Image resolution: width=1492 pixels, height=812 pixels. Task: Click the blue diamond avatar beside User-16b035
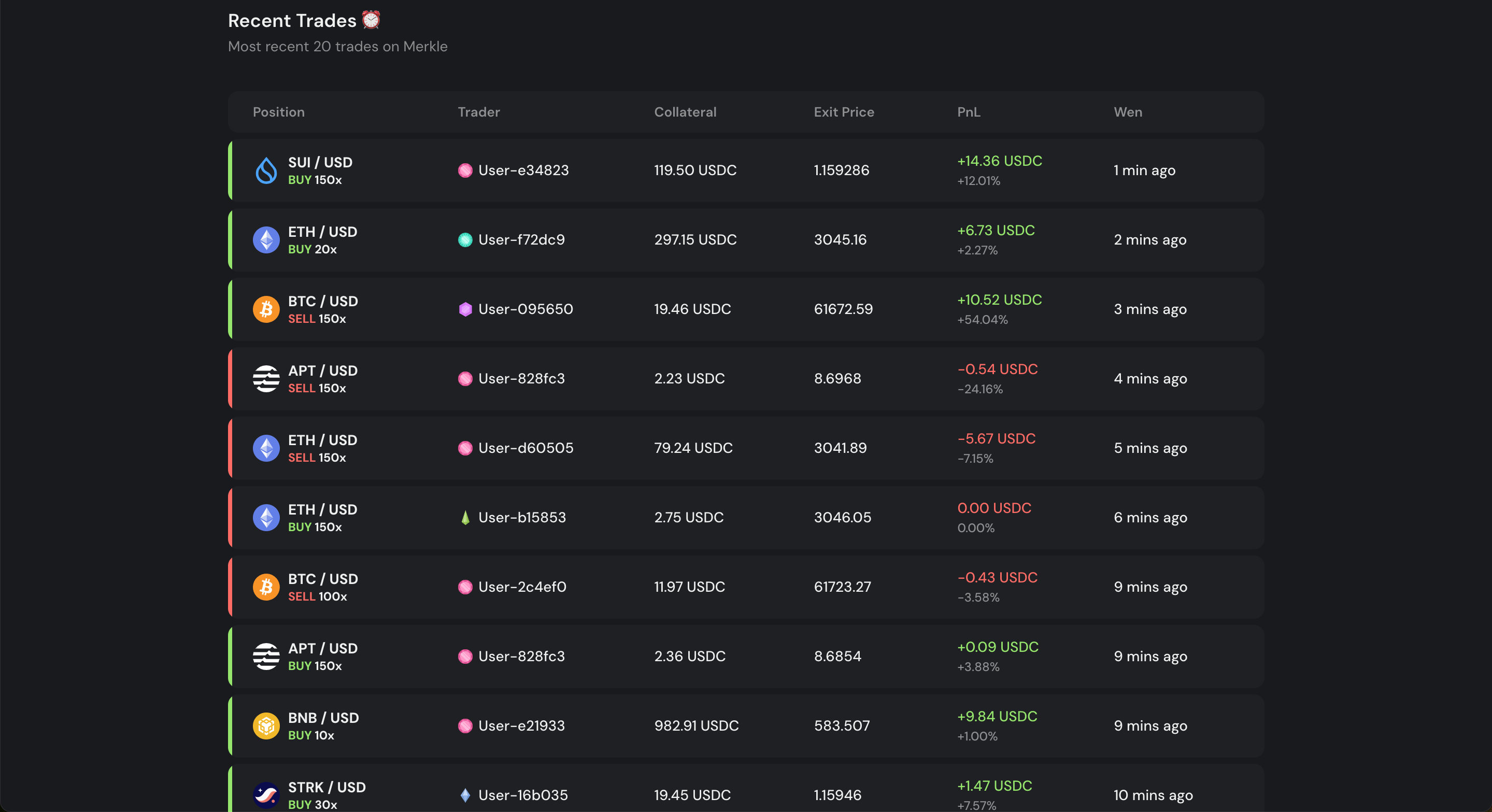pyautogui.click(x=465, y=794)
